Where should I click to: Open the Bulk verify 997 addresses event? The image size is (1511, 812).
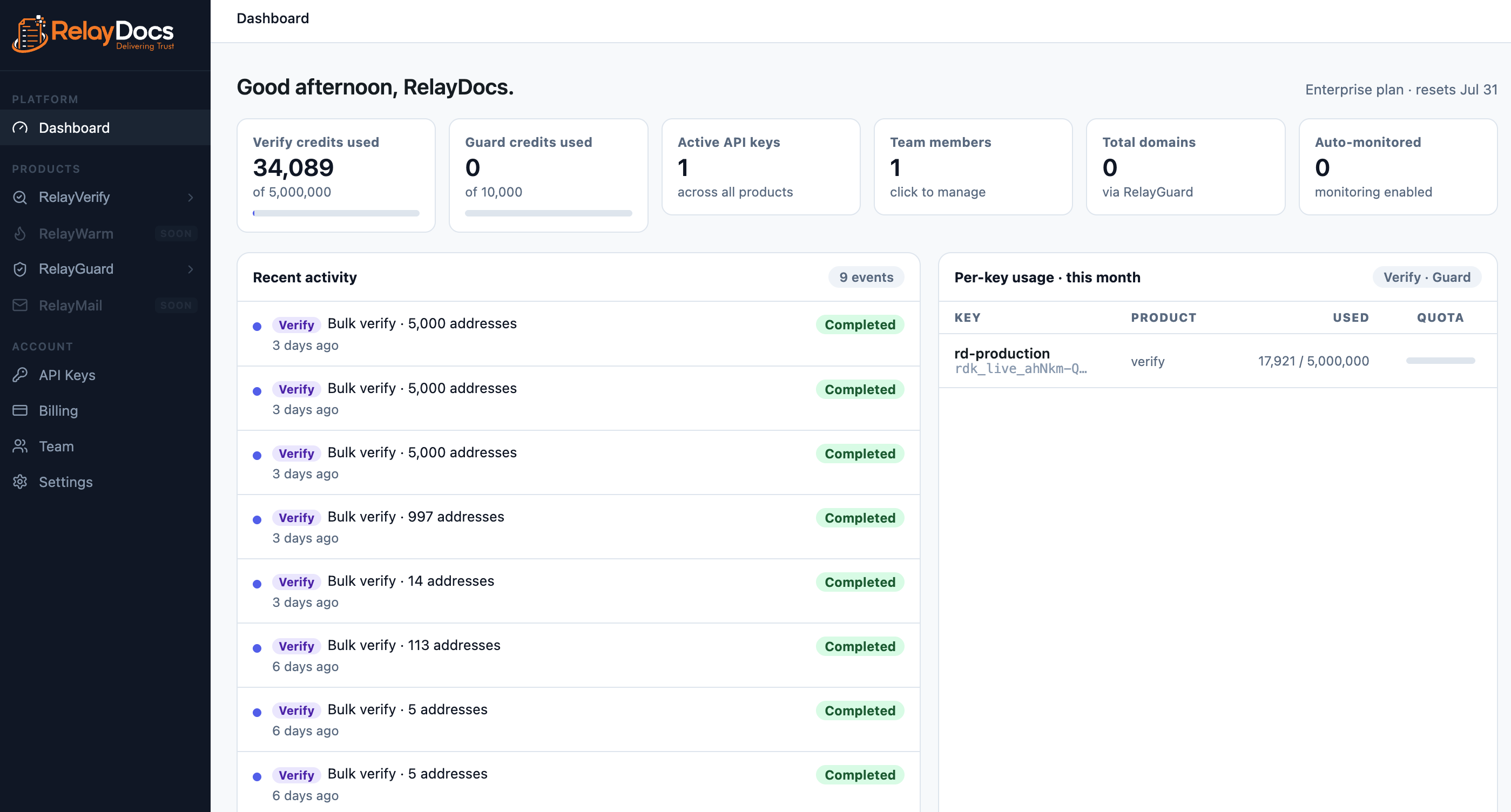click(x=578, y=527)
